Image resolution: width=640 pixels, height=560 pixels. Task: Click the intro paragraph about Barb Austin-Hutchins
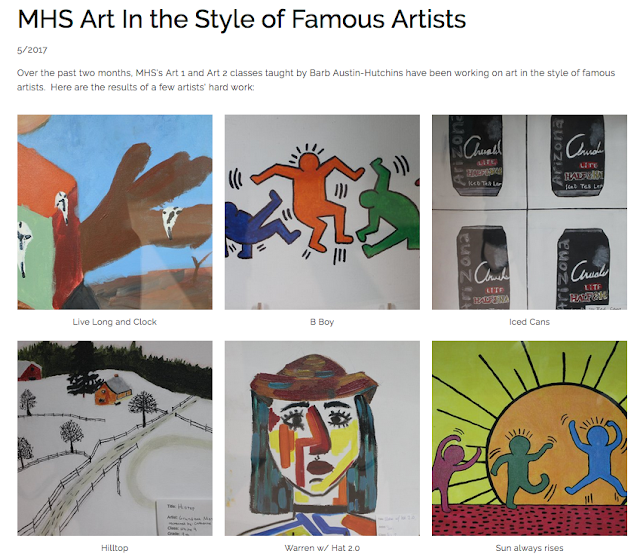316,80
